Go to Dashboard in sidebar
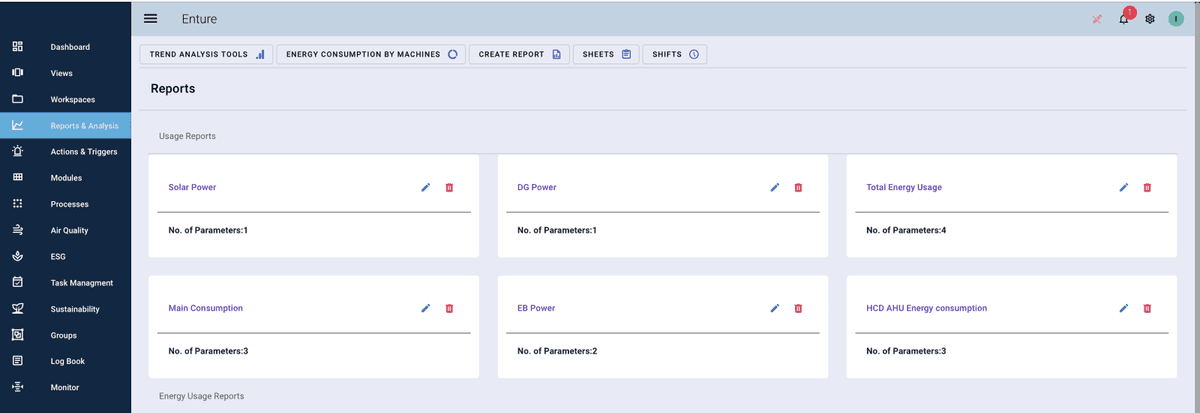1200x413 pixels. (x=70, y=47)
